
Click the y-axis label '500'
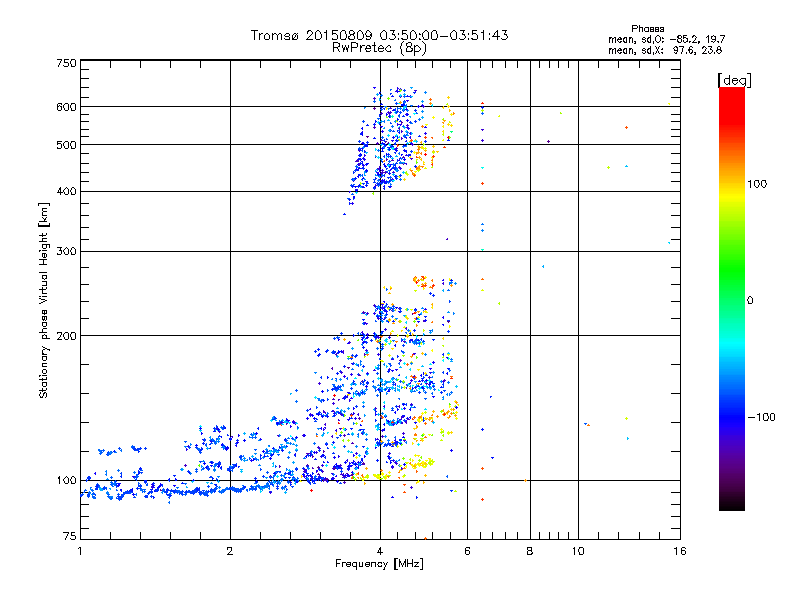[x=66, y=145]
